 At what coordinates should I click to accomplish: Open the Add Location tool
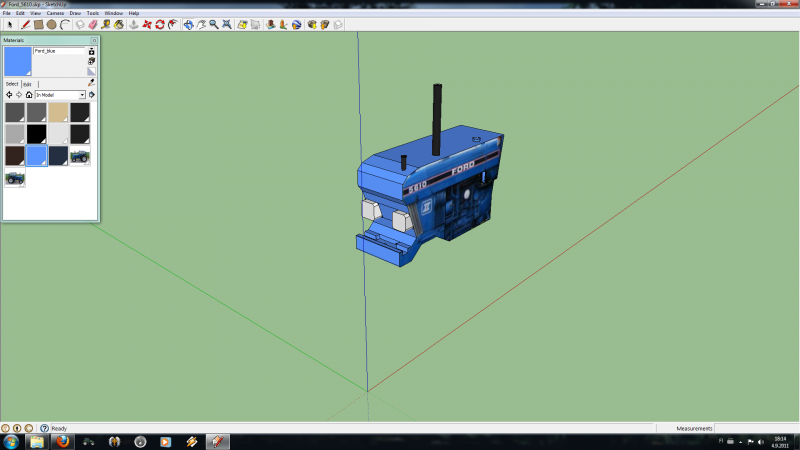click(x=242, y=24)
